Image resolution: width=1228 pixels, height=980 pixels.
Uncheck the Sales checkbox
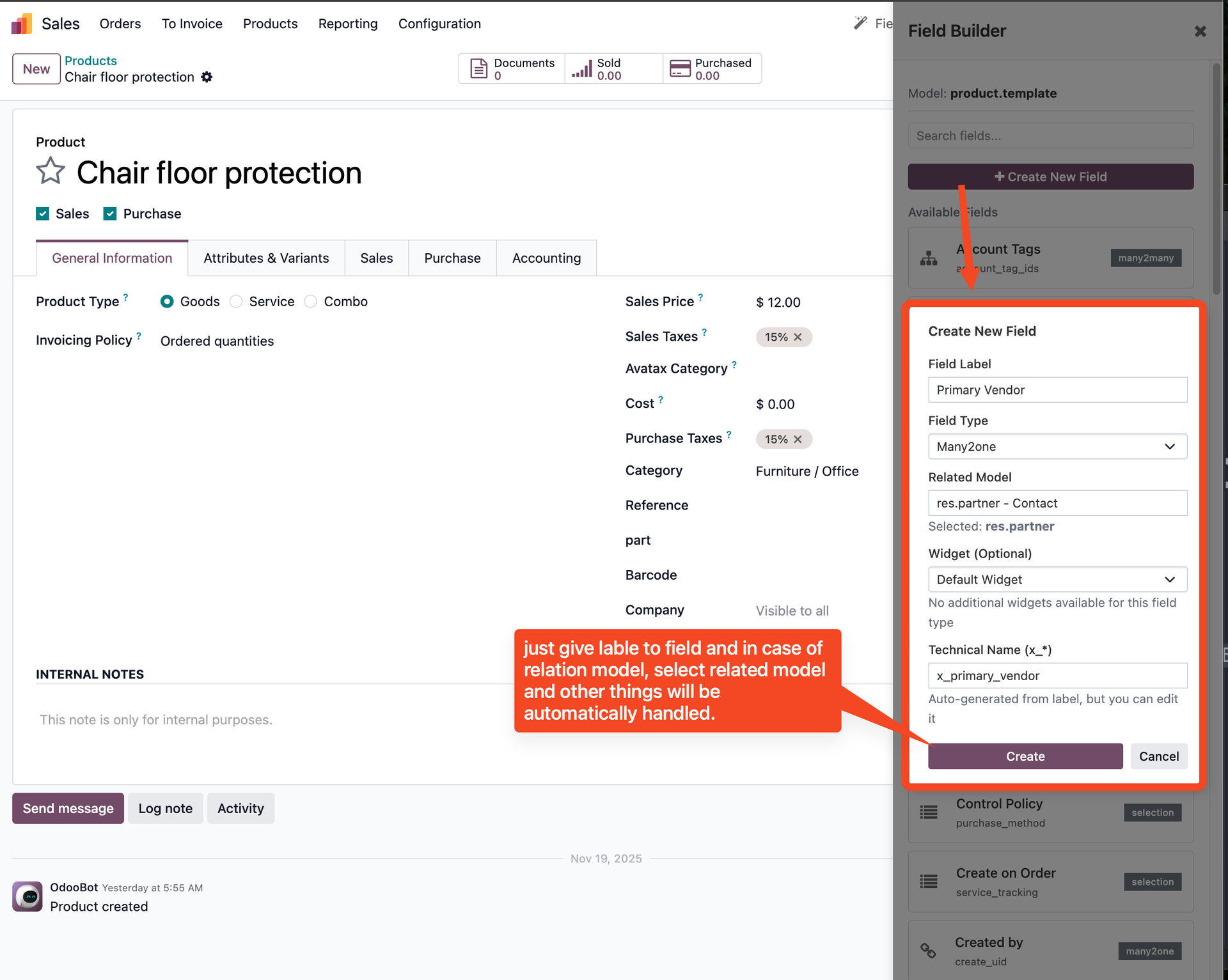point(42,214)
